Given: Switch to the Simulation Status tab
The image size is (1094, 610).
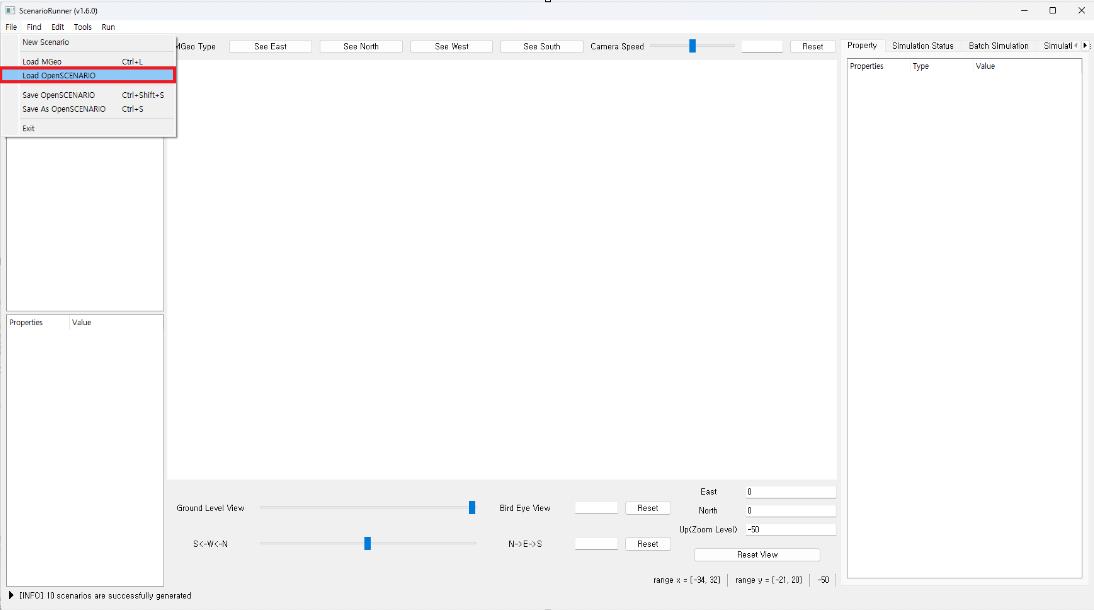Looking at the screenshot, I should (x=922, y=46).
